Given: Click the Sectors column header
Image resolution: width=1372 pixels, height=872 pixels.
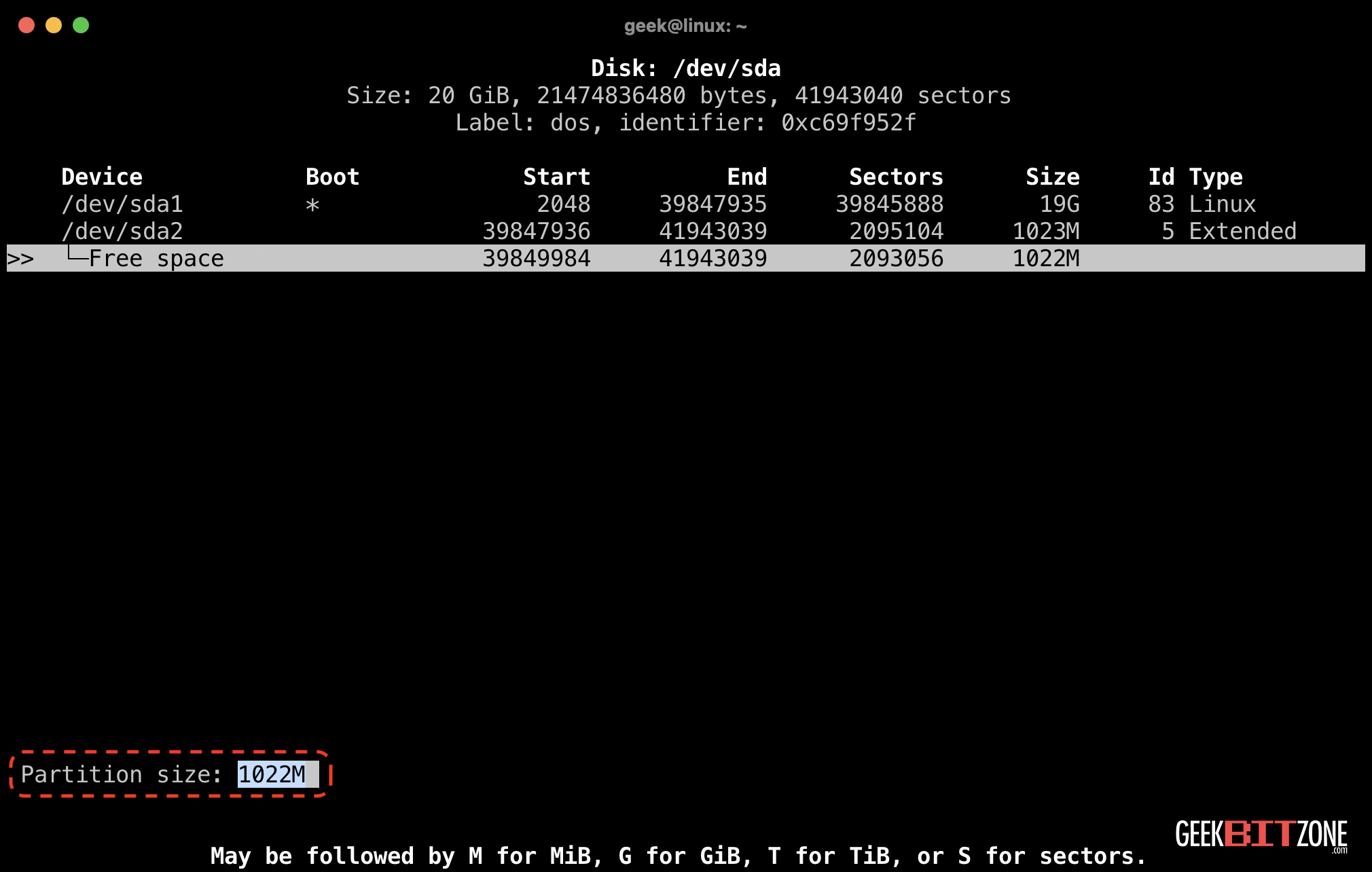Looking at the screenshot, I should point(897,177).
